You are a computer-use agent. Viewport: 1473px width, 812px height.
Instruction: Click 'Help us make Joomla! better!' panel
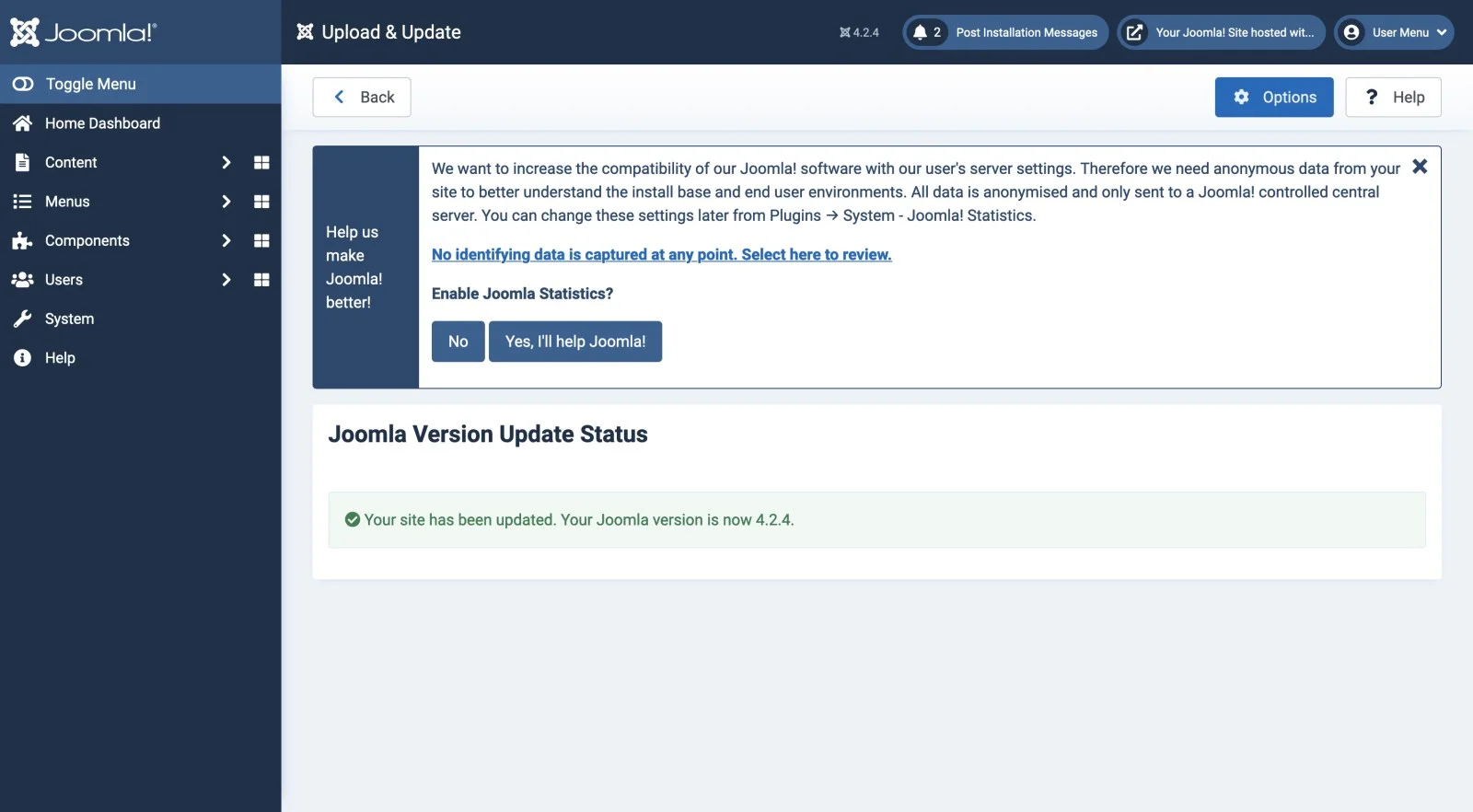click(365, 267)
